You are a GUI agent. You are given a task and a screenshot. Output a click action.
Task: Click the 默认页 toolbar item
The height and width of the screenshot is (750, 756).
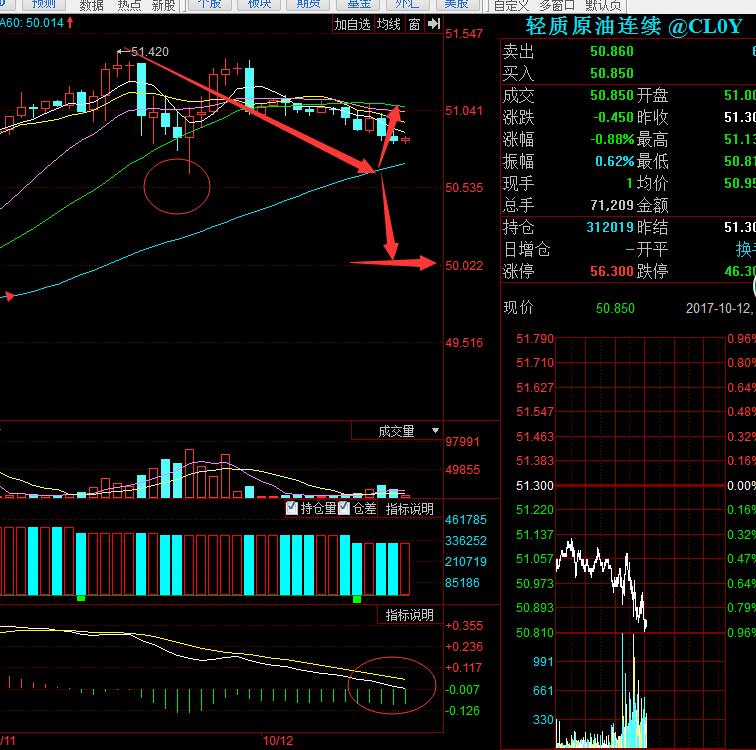coord(603,6)
